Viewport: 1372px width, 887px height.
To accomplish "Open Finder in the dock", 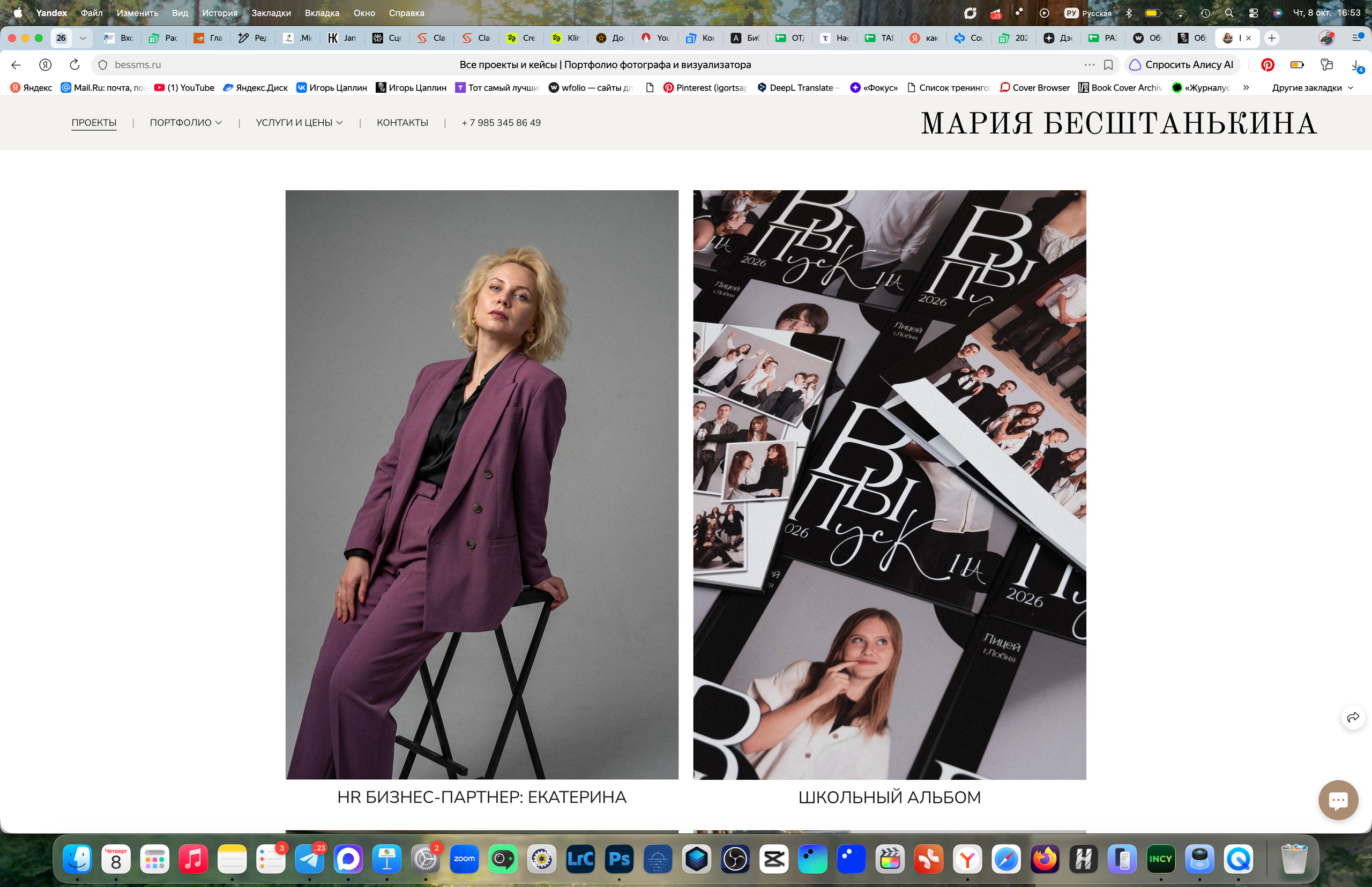I will tap(77, 859).
